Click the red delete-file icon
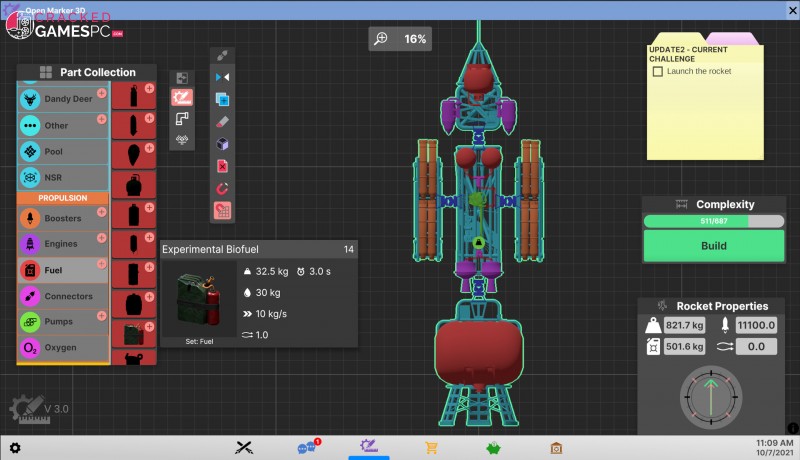Image resolution: width=800 pixels, height=460 pixels. tap(223, 165)
